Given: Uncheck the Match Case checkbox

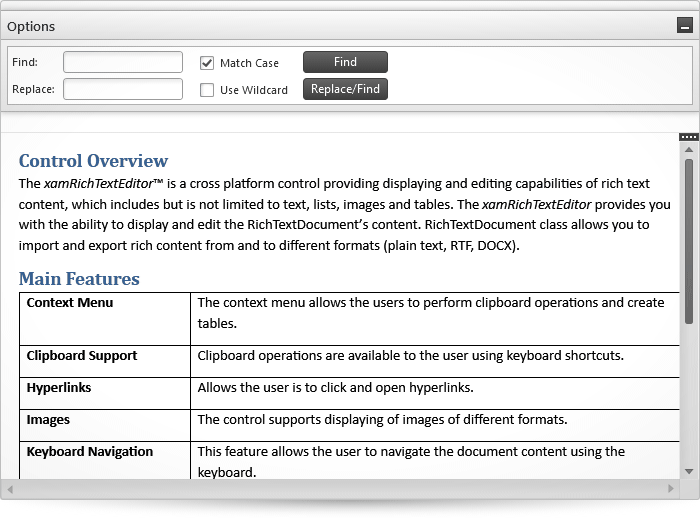Looking at the screenshot, I should 207,63.
